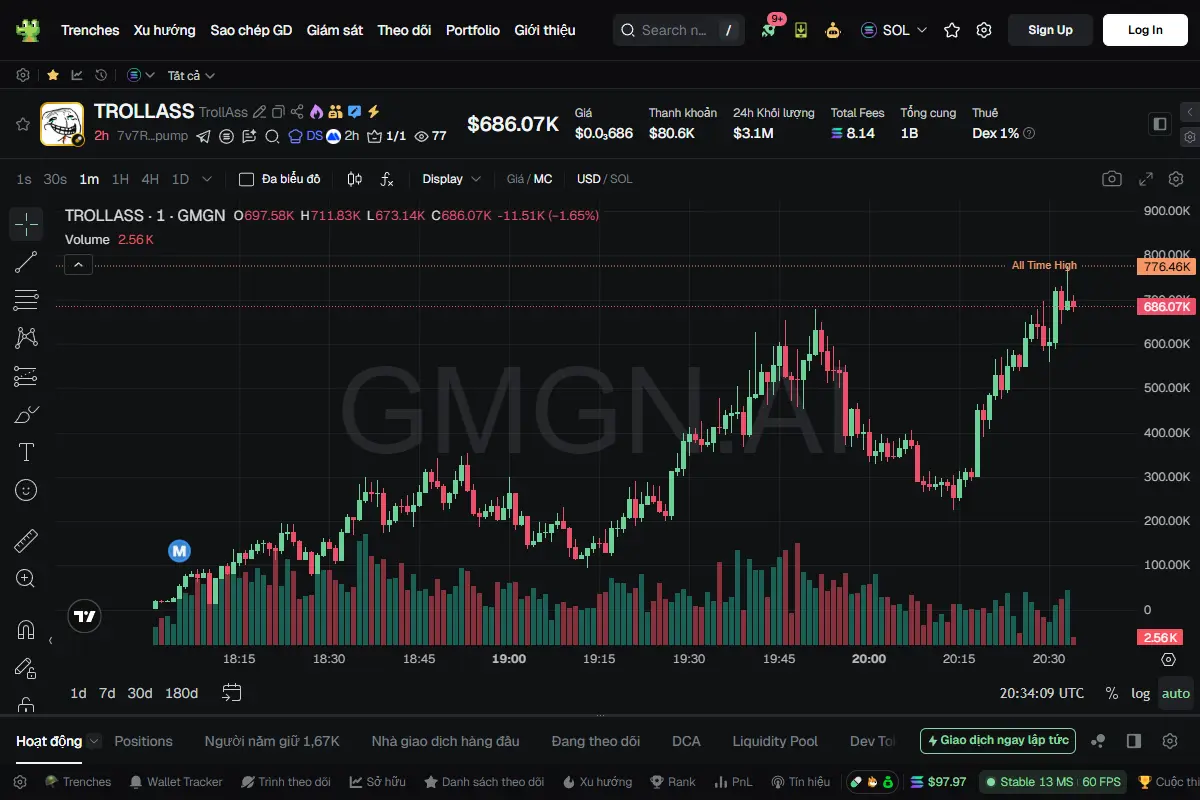This screenshot has height=800, width=1200.
Task: Switch to the DCA tab
Action: tap(686, 741)
